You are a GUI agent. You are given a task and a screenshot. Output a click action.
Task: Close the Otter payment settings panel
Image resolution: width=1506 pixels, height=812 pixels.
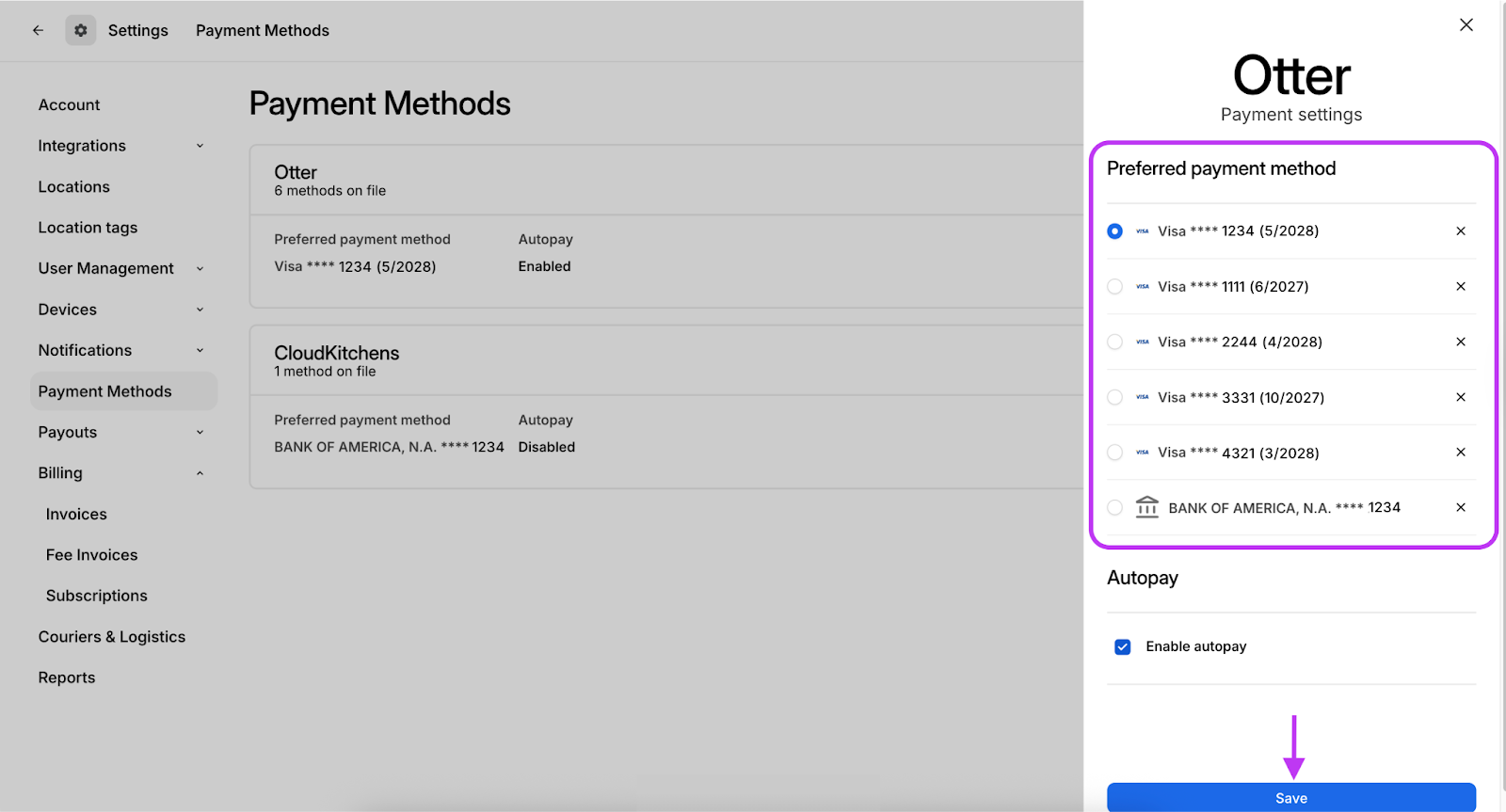point(1466,24)
